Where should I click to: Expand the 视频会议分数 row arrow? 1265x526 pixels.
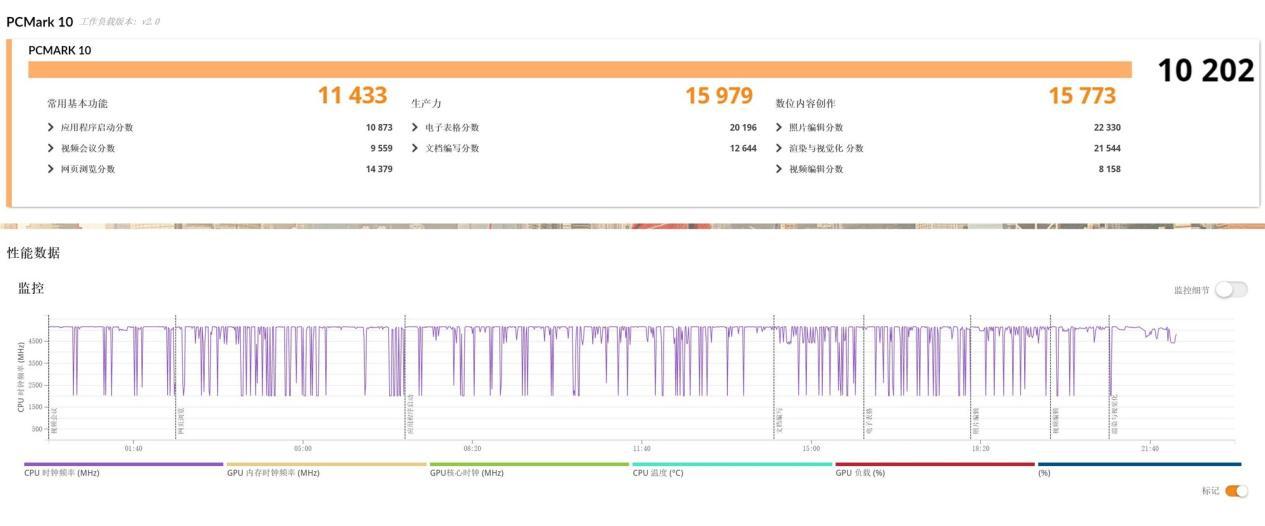tap(51, 148)
